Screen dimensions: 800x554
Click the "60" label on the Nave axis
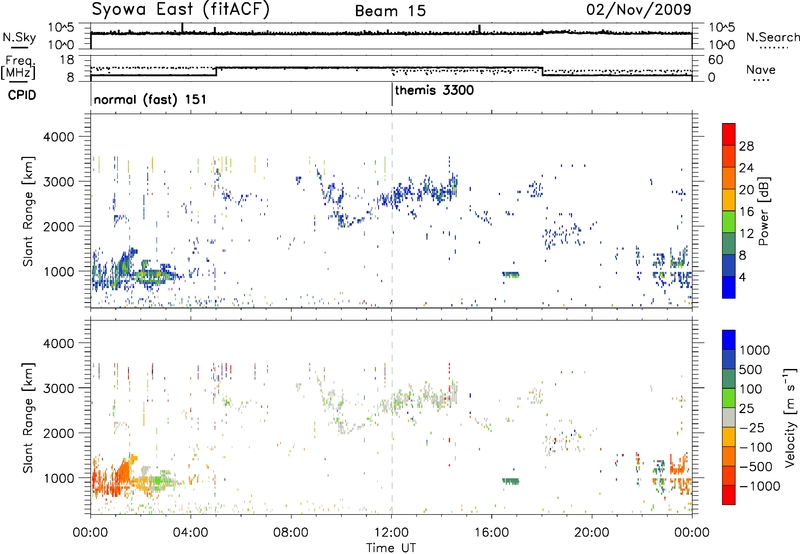coord(716,60)
